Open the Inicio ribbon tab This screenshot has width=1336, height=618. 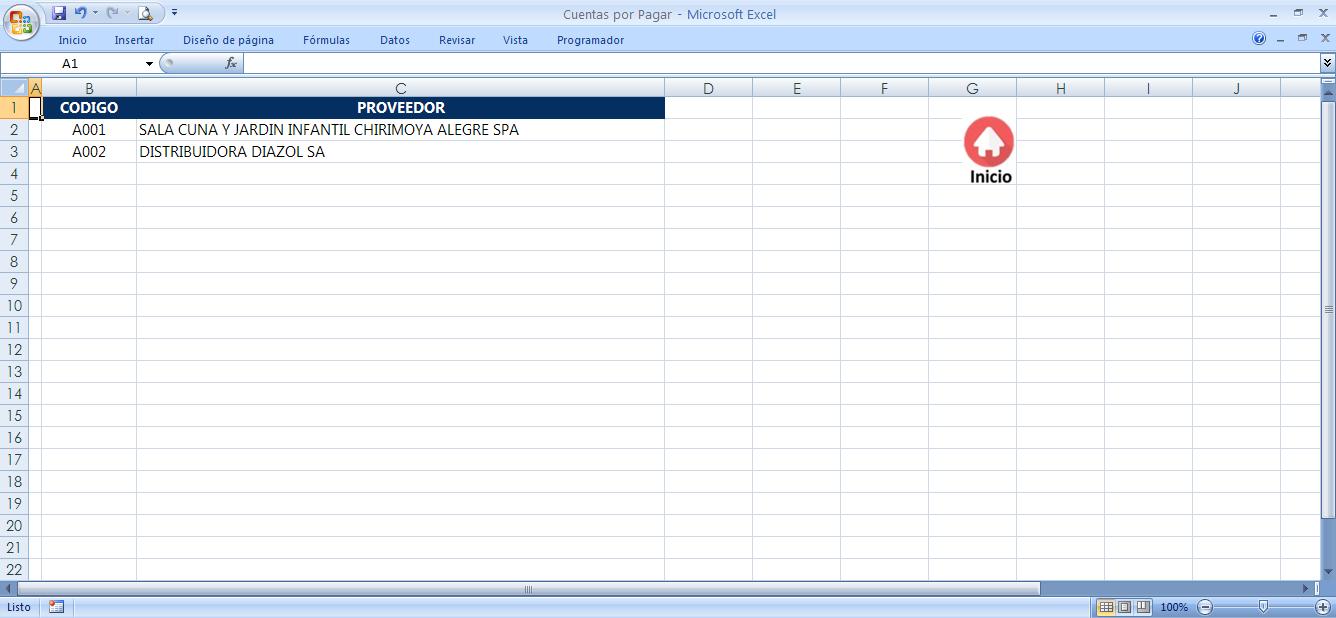(73, 40)
